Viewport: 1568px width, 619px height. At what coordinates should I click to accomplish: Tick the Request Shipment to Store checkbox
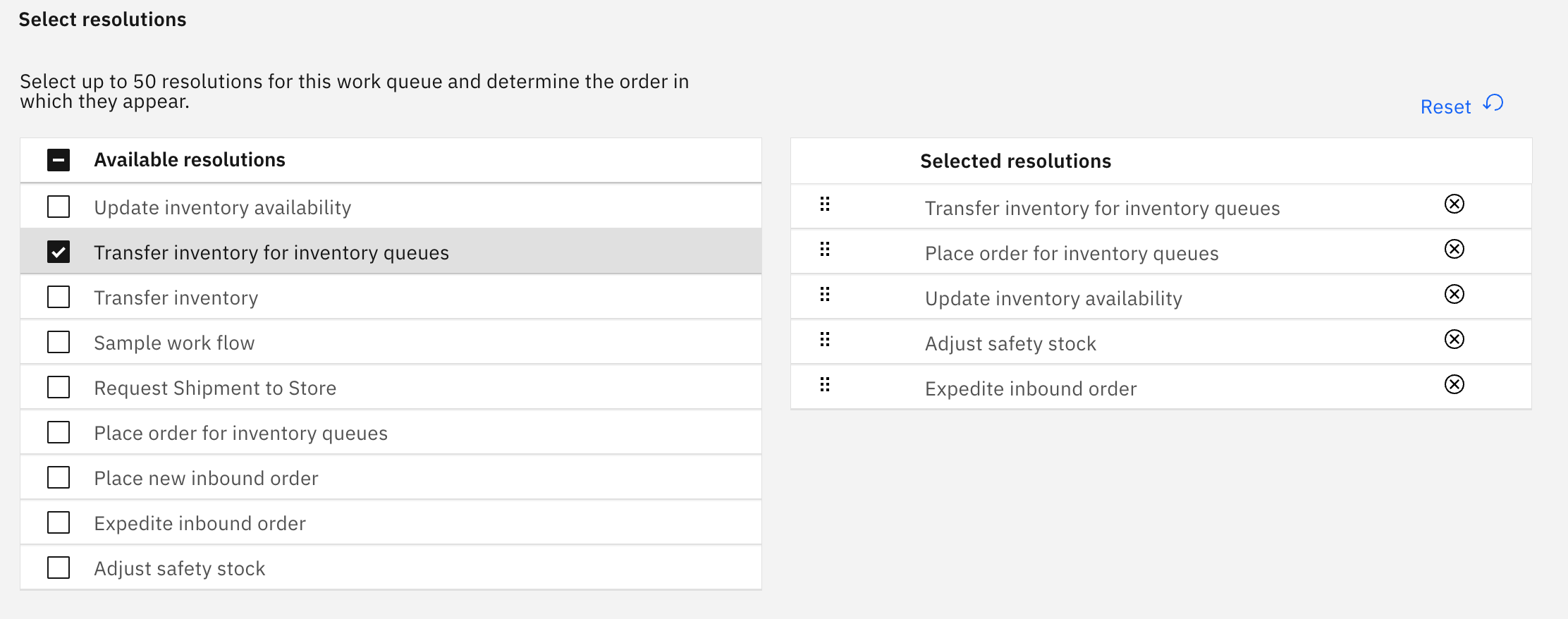point(59,388)
